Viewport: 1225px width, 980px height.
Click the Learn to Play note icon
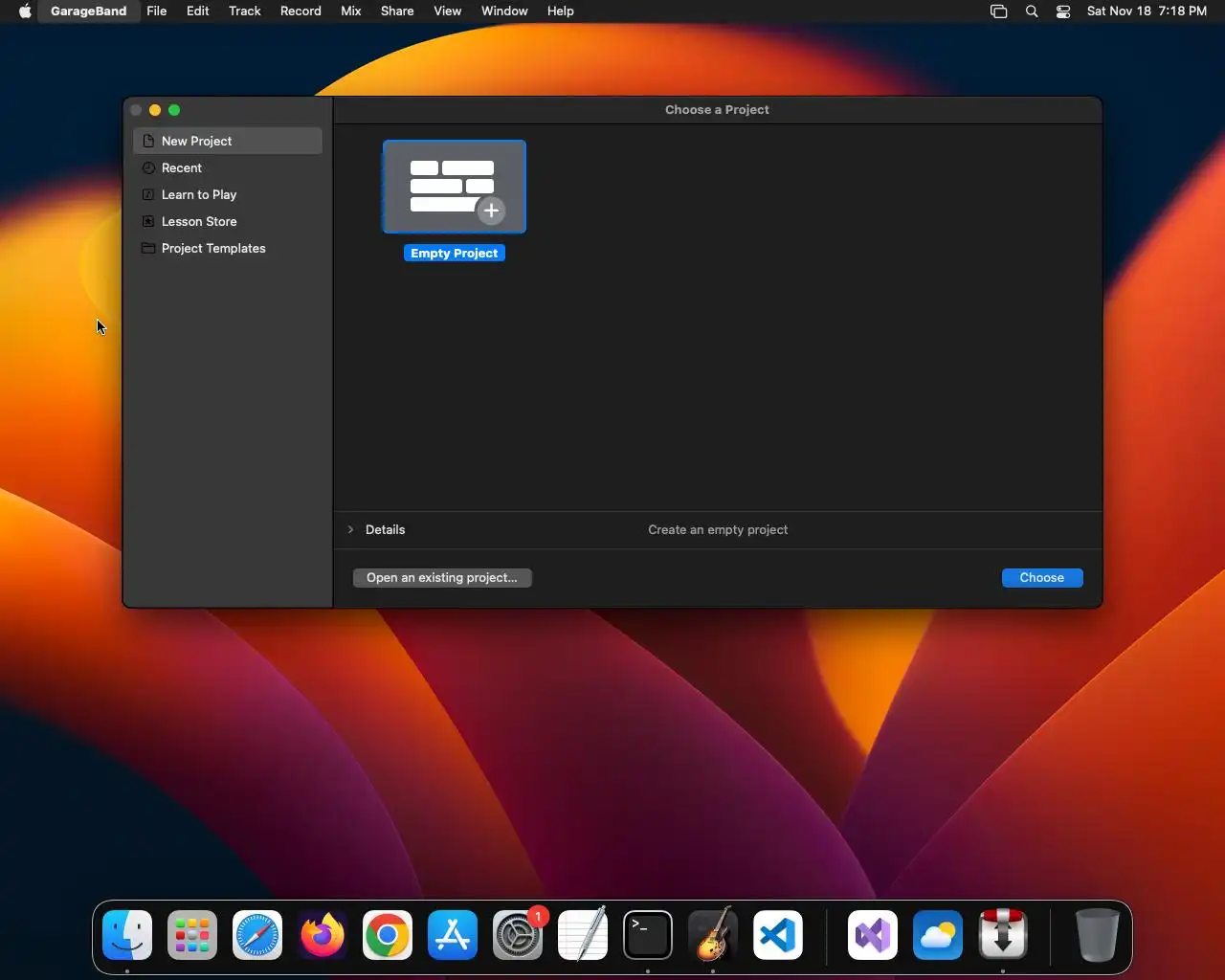pyautogui.click(x=148, y=194)
